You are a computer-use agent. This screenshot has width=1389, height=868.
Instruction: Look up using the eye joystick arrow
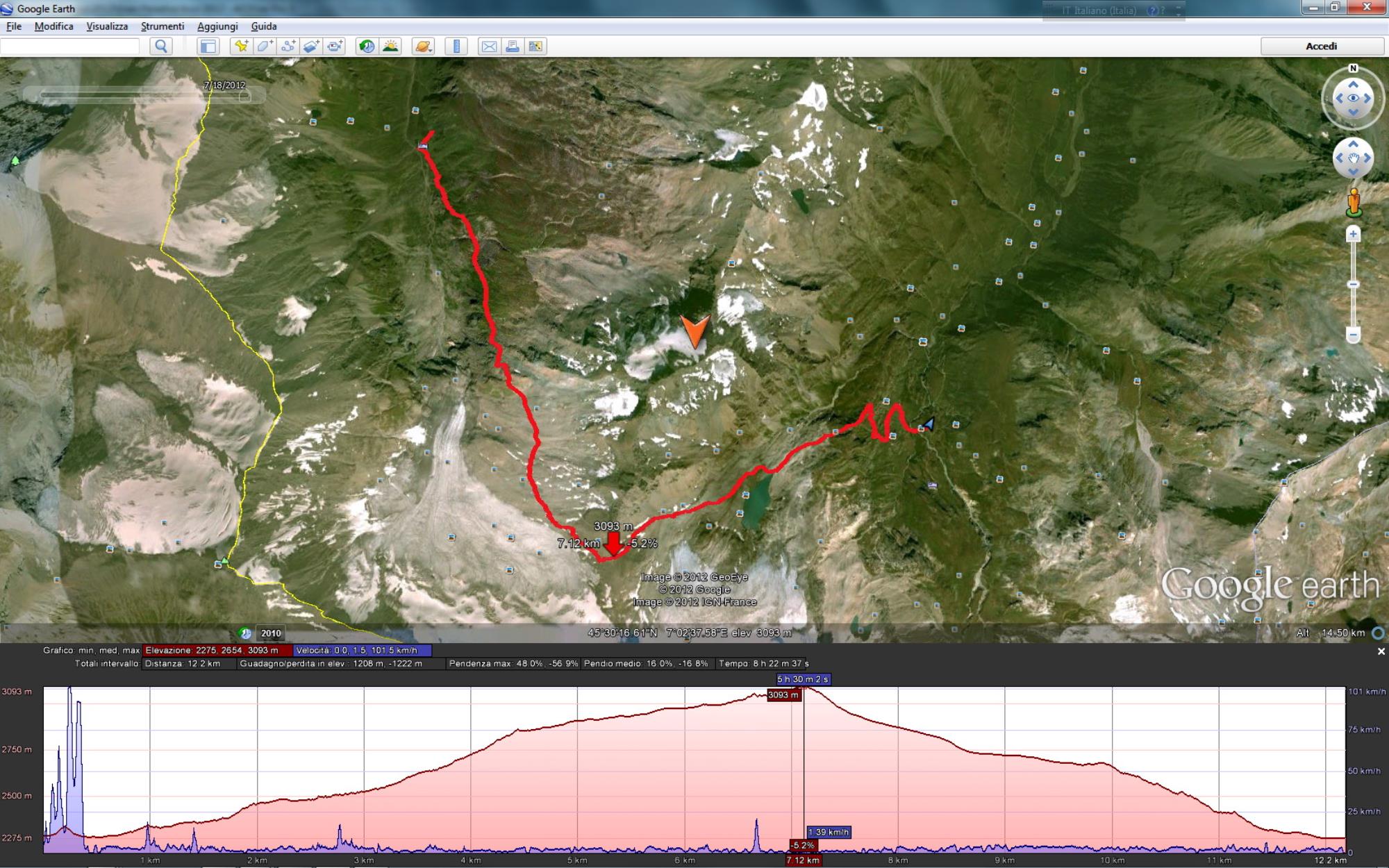[x=1353, y=85]
